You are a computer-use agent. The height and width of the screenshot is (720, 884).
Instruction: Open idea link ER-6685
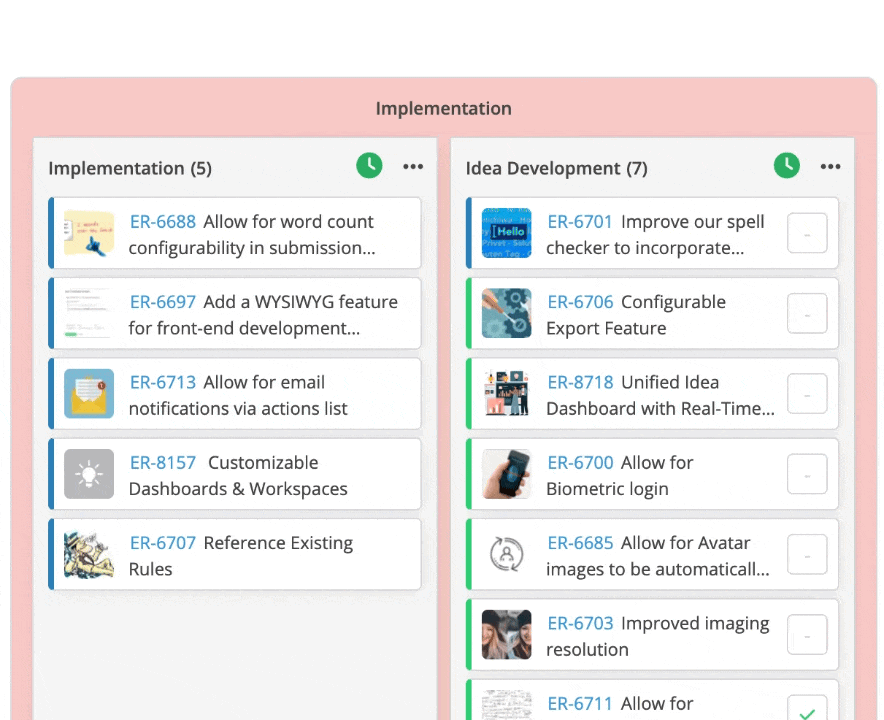point(580,543)
